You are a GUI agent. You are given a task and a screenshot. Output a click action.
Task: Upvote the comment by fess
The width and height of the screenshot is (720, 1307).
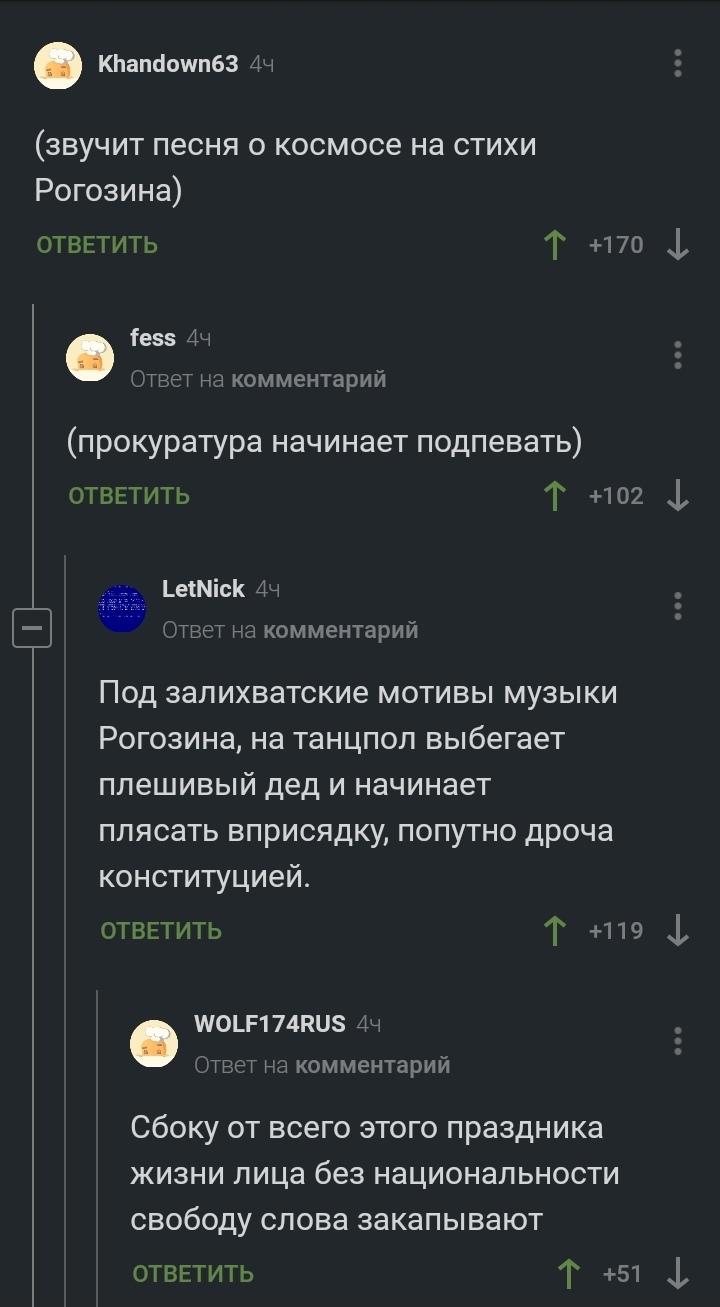[x=554, y=496]
